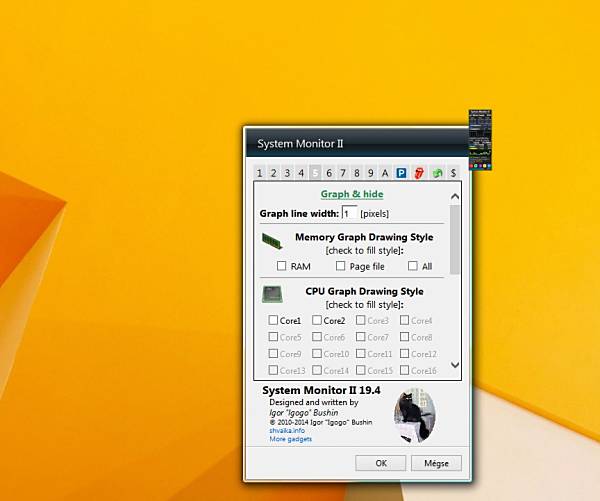Click the scroll up arrow
The width and height of the screenshot is (600, 501).
[x=455, y=196]
